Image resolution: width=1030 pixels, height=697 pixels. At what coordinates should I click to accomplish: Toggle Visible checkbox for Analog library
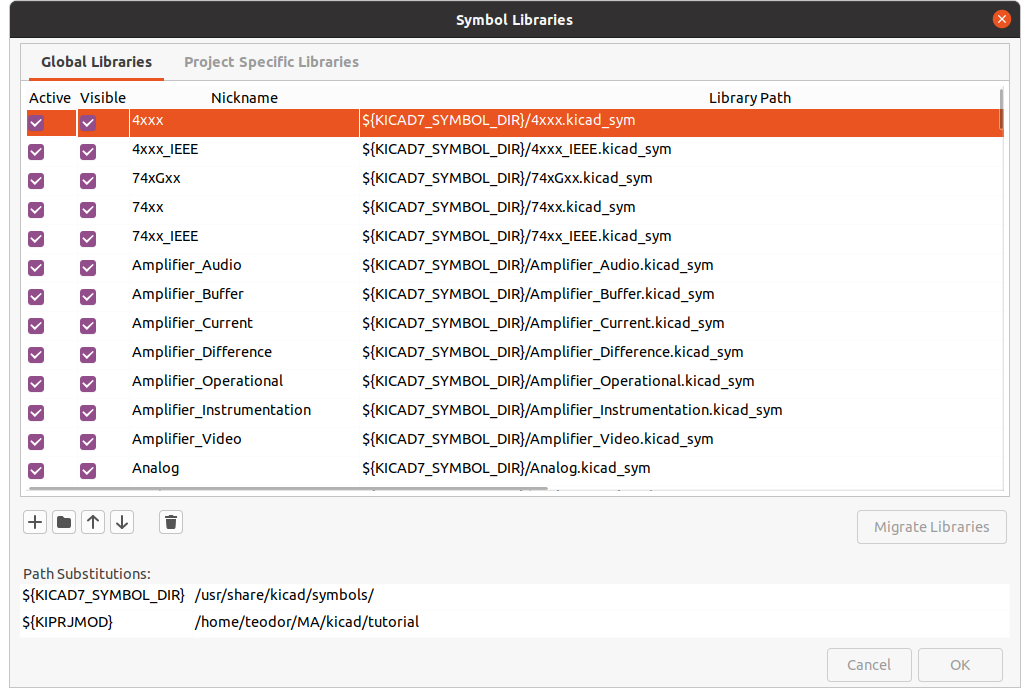pyautogui.click(x=88, y=471)
